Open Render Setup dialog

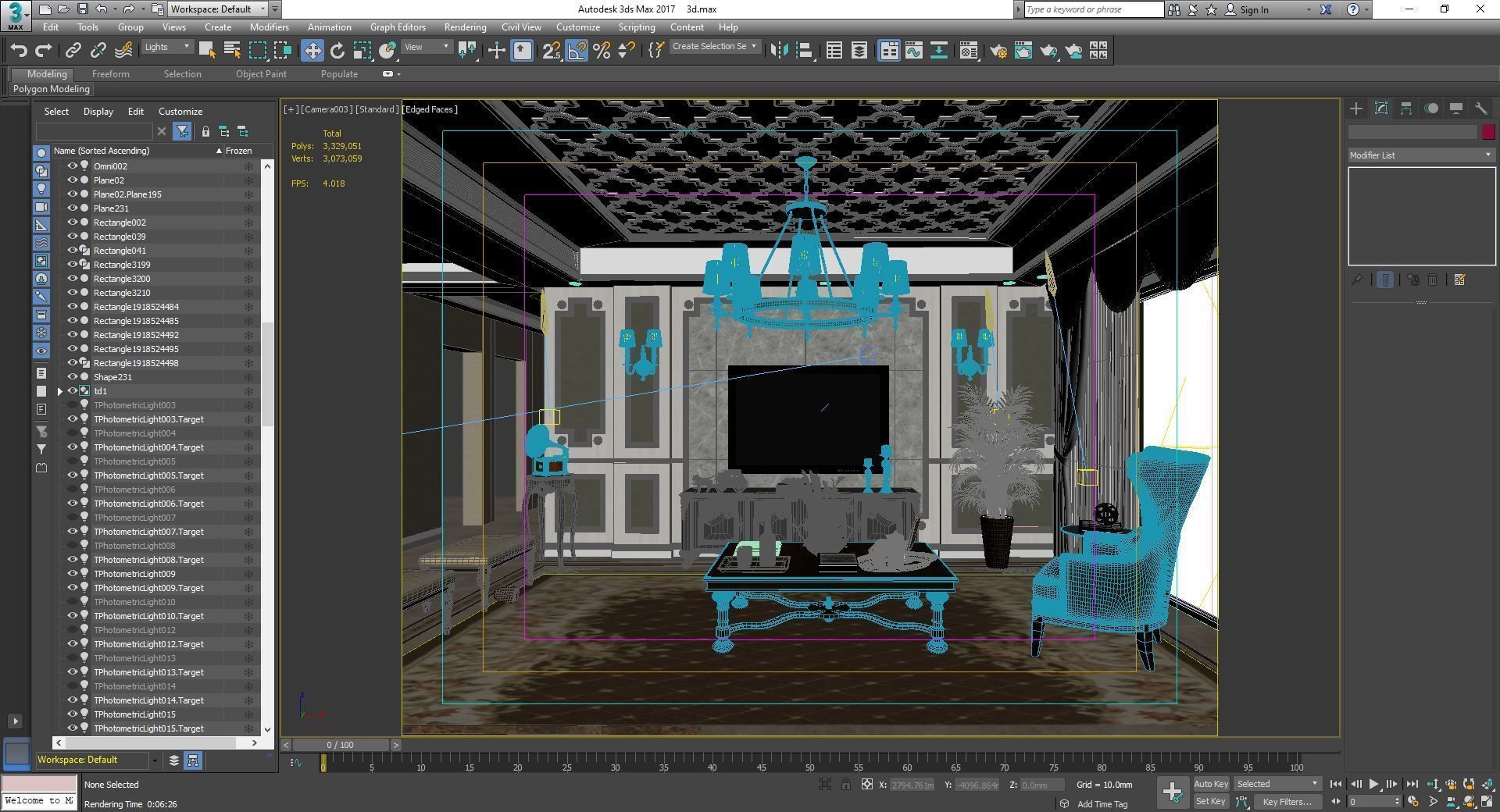pos(998,51)
